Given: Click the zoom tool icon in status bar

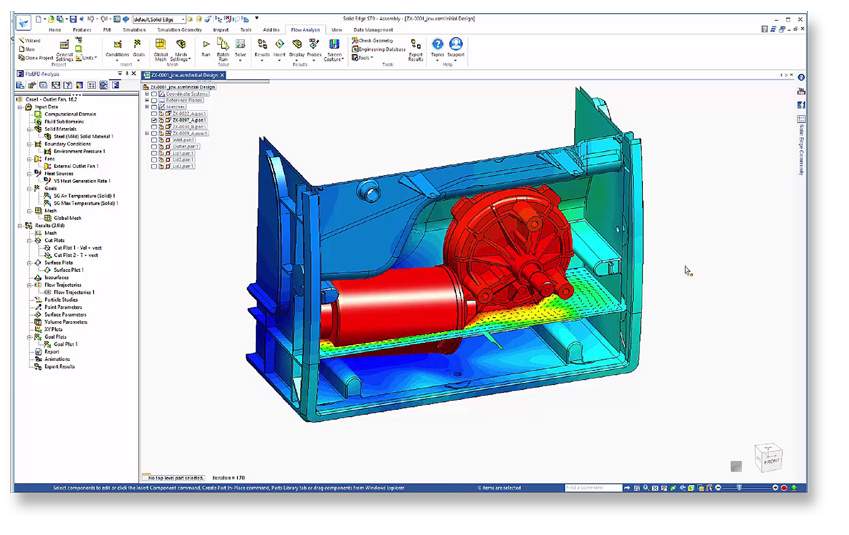Looking at the screenshot, I should 646,488.
